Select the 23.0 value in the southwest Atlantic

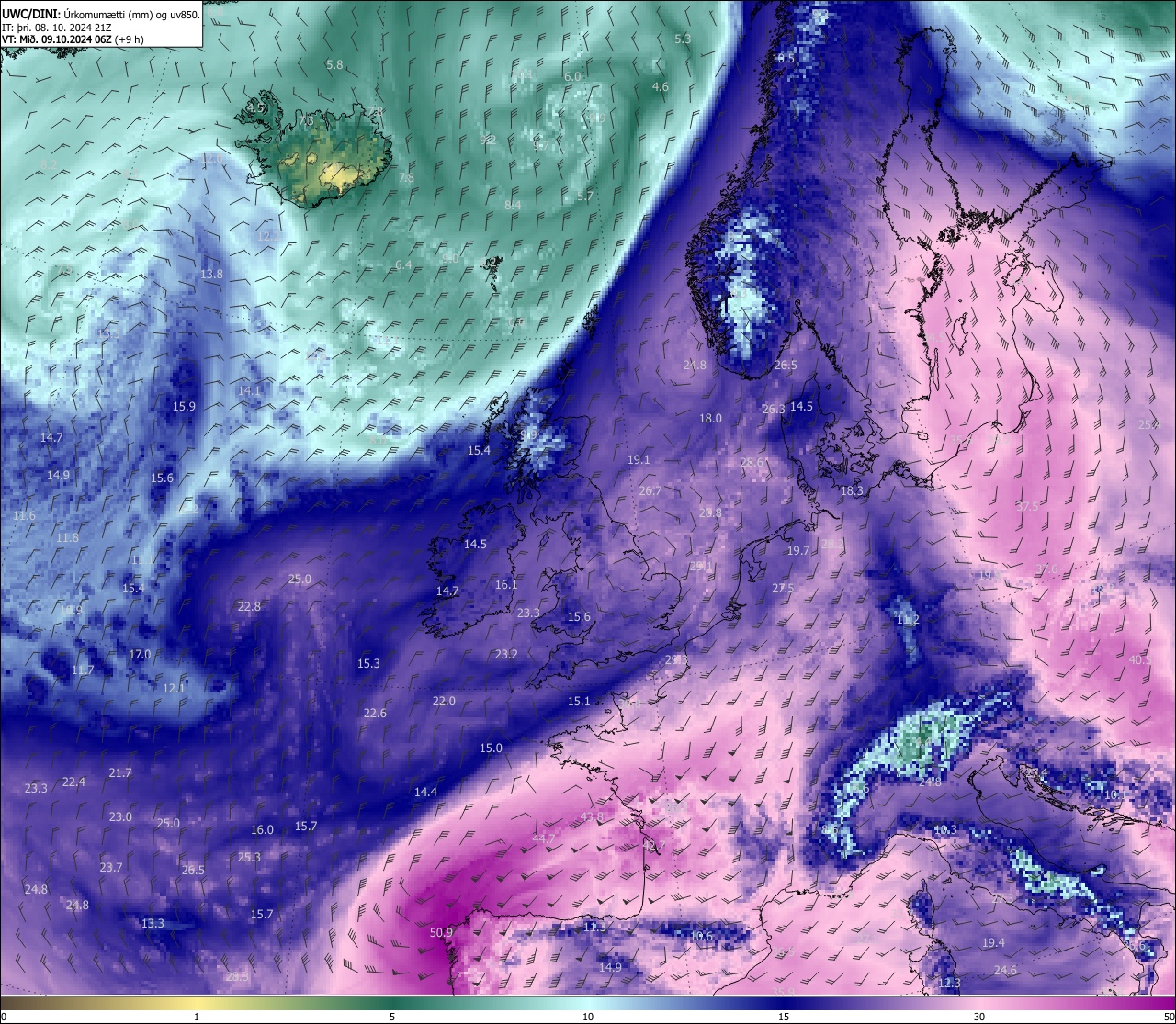click(x=120, y=816)
